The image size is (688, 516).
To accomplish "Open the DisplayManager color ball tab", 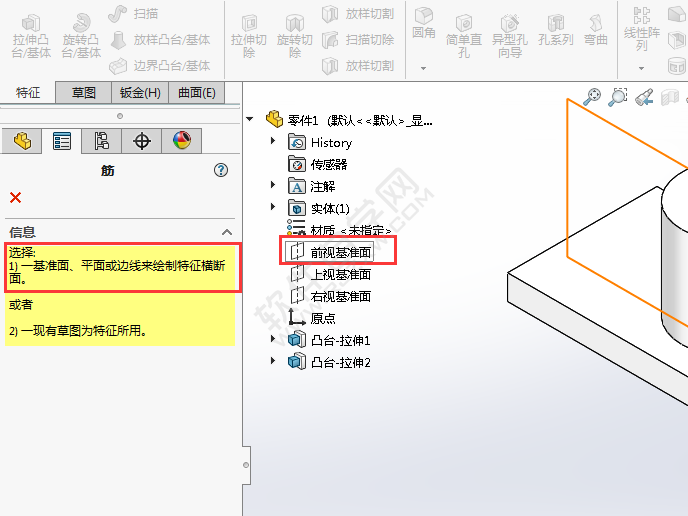I will pyautogui.click(x=182, y=141).
